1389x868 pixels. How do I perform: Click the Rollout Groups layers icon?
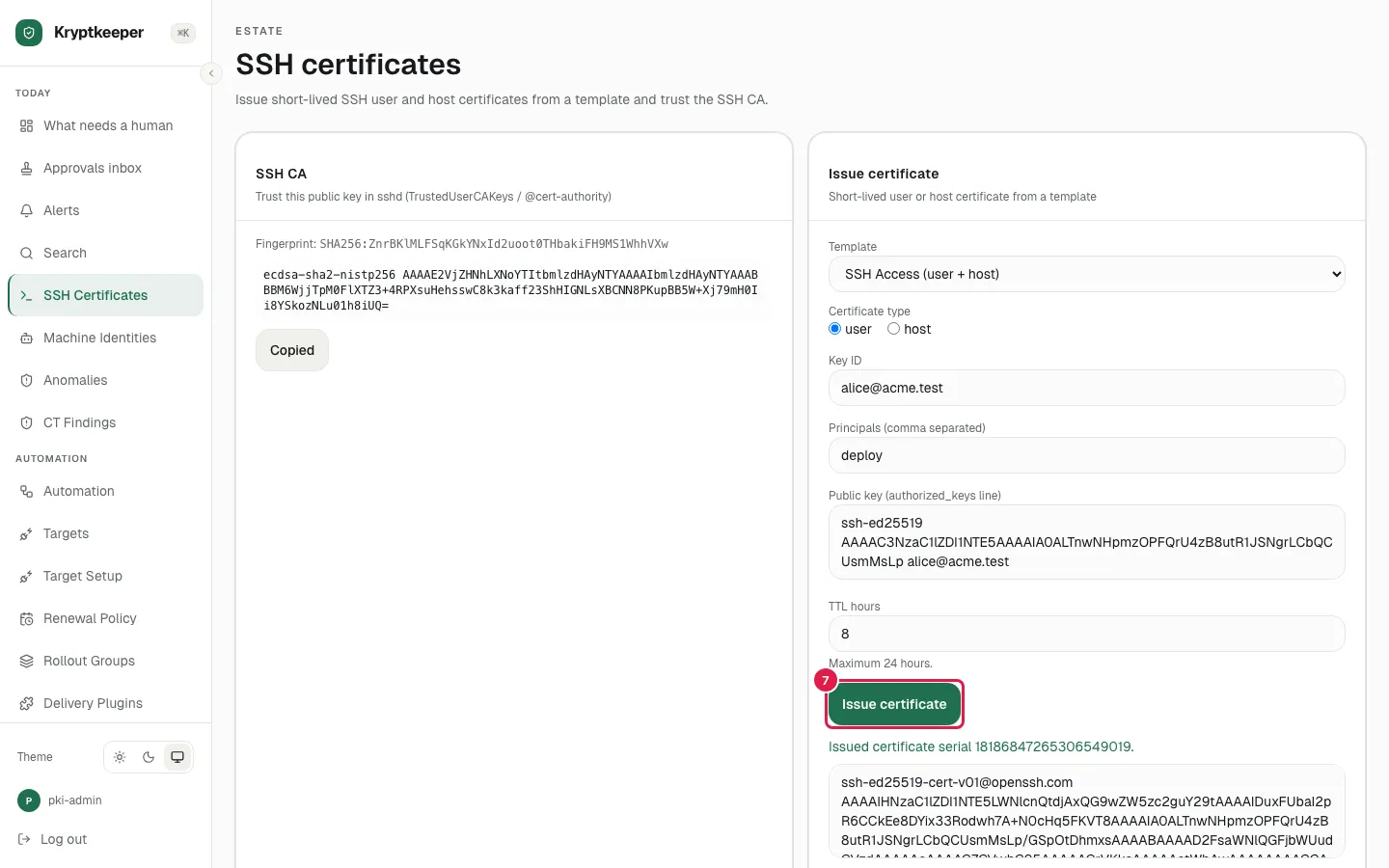tap(26, 662)
